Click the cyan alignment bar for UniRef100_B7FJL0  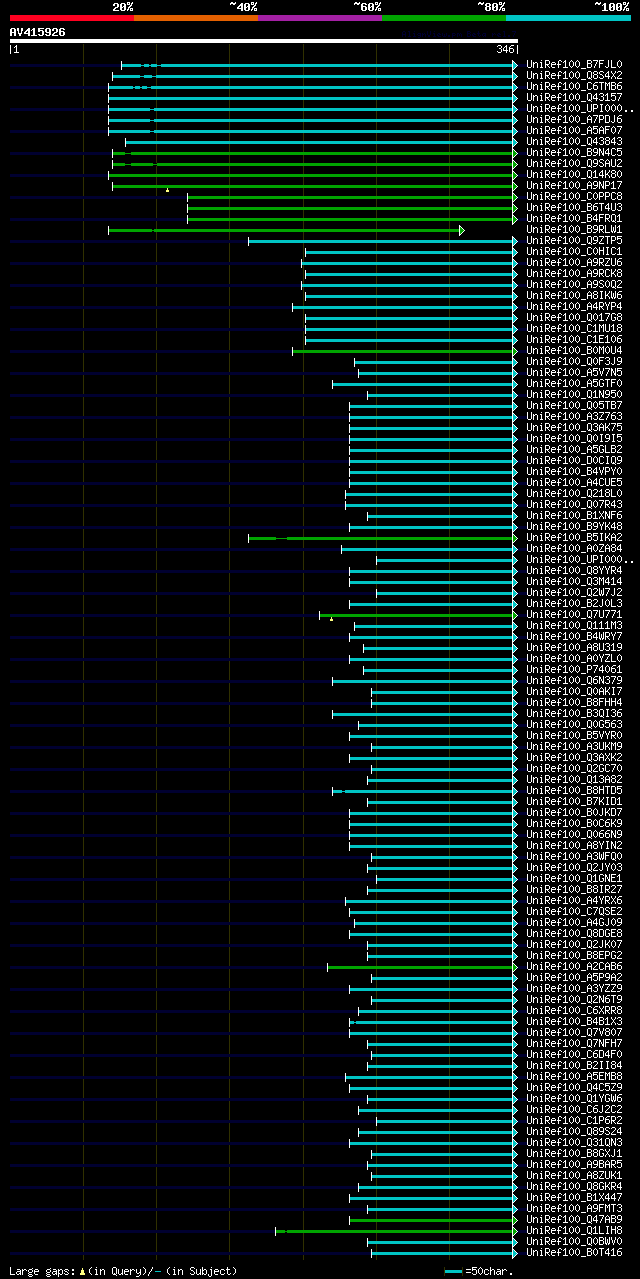(x=319, y=65)
